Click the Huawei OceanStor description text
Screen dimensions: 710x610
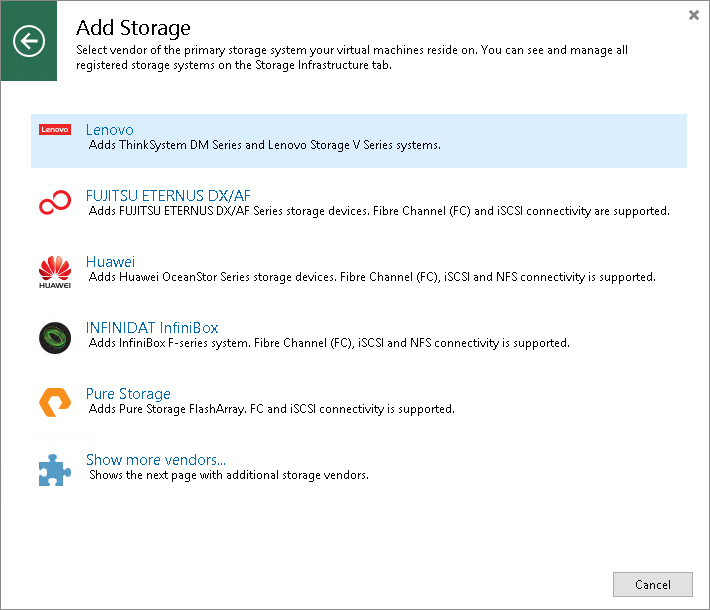click(x=372, y=276)
